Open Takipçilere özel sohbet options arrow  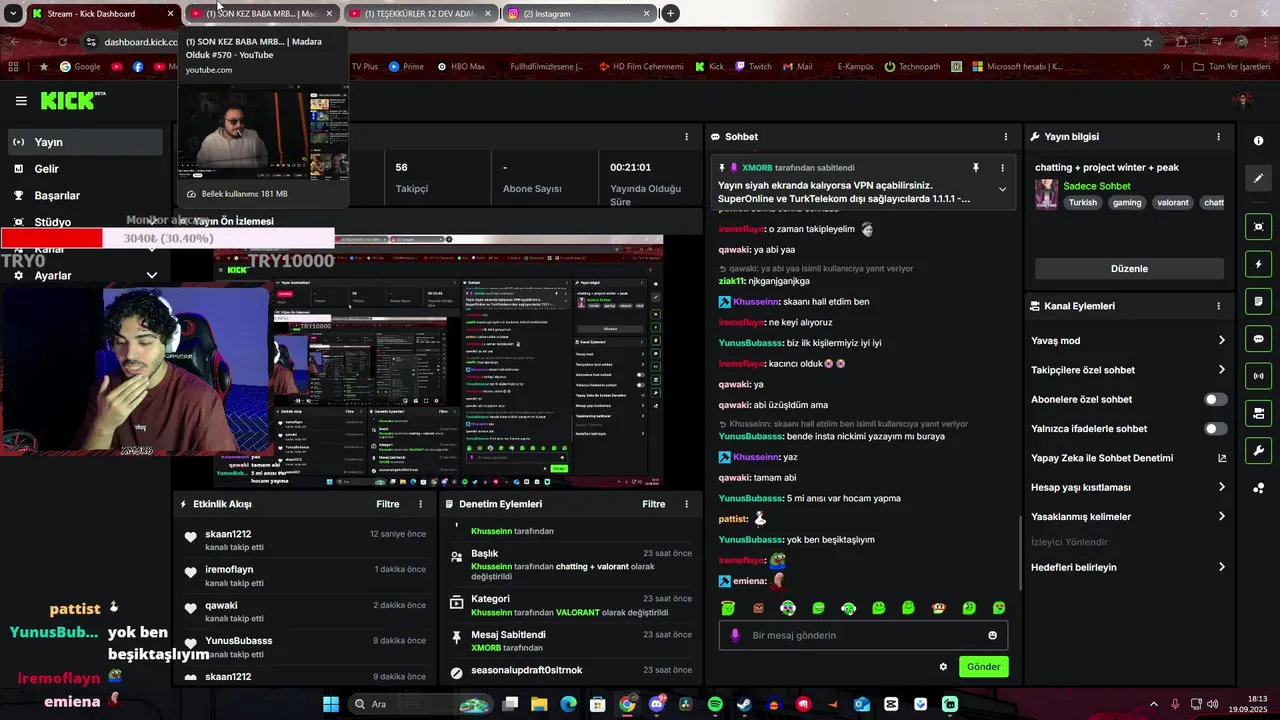[x=1221, y=370]
